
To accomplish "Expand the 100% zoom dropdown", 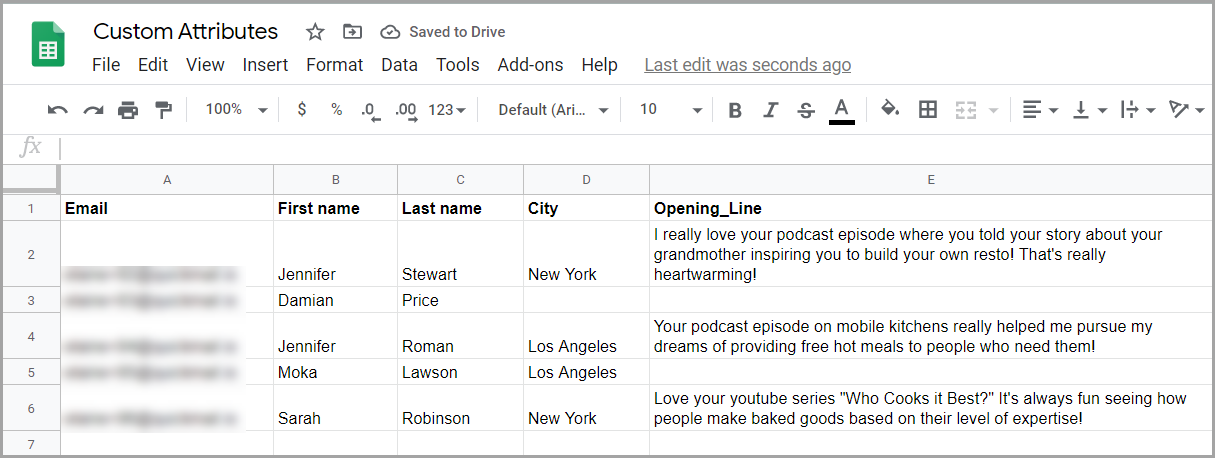I will pyautogui.click(x=236, y=109).
